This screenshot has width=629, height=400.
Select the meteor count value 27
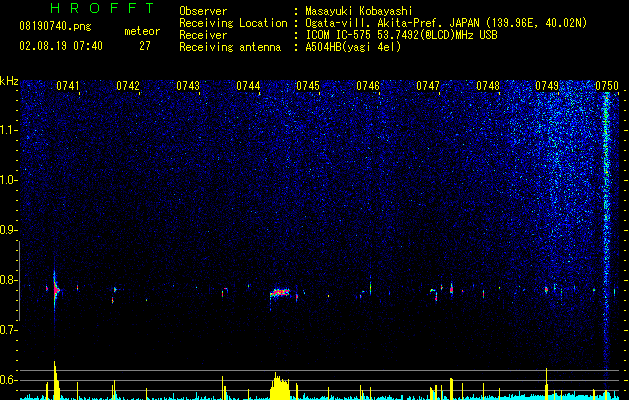pyautogui.click(x=144, y=46)
